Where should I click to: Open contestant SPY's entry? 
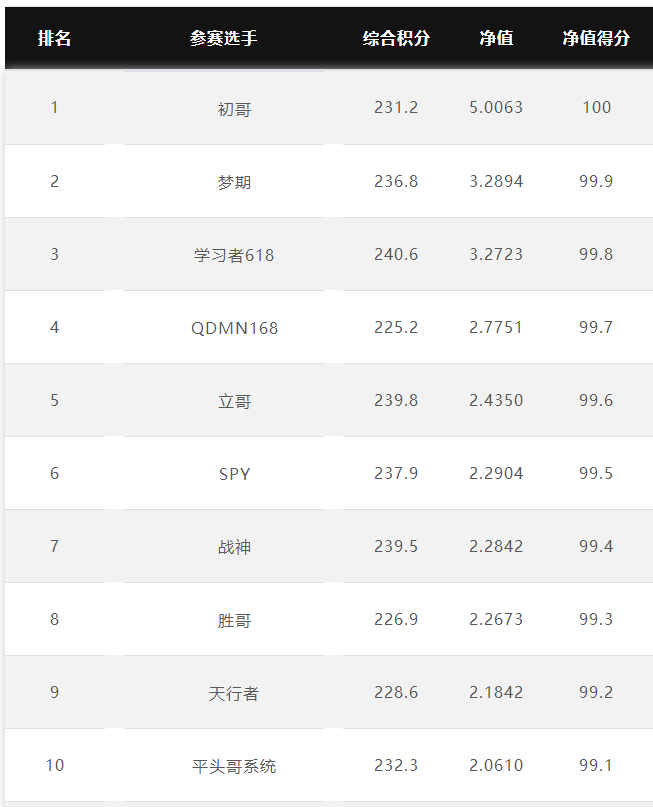tap(234, 474)
